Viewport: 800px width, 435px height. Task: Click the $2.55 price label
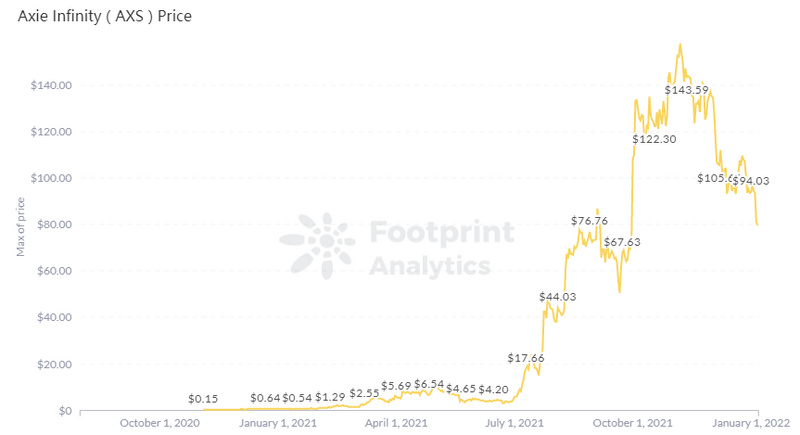pos(364,394)
